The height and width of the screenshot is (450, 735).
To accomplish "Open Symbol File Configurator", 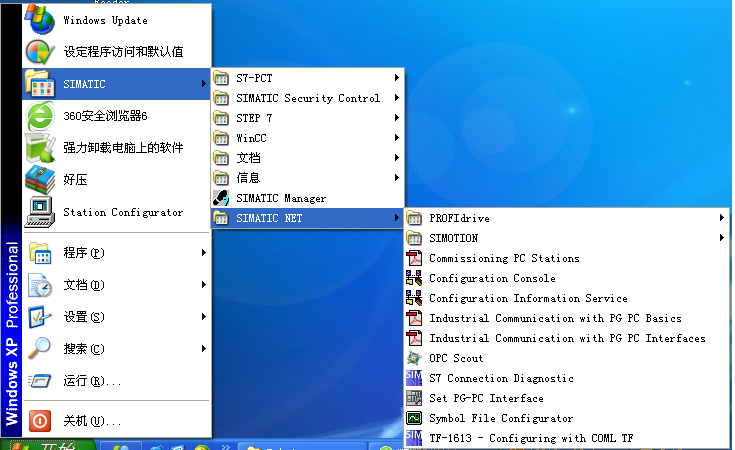I will click(x=567, y=418).
